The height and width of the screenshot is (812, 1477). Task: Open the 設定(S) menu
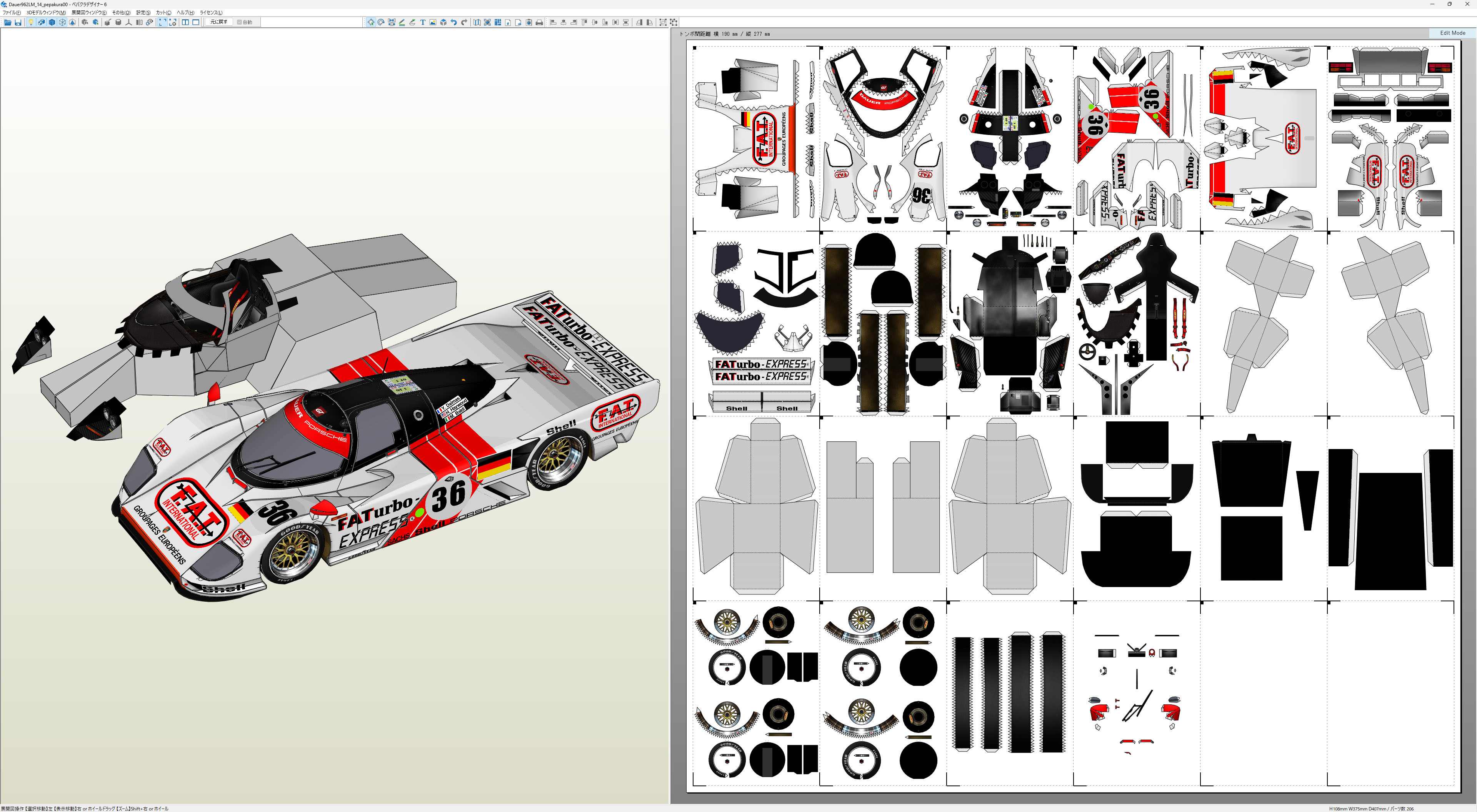coord(143,13)
